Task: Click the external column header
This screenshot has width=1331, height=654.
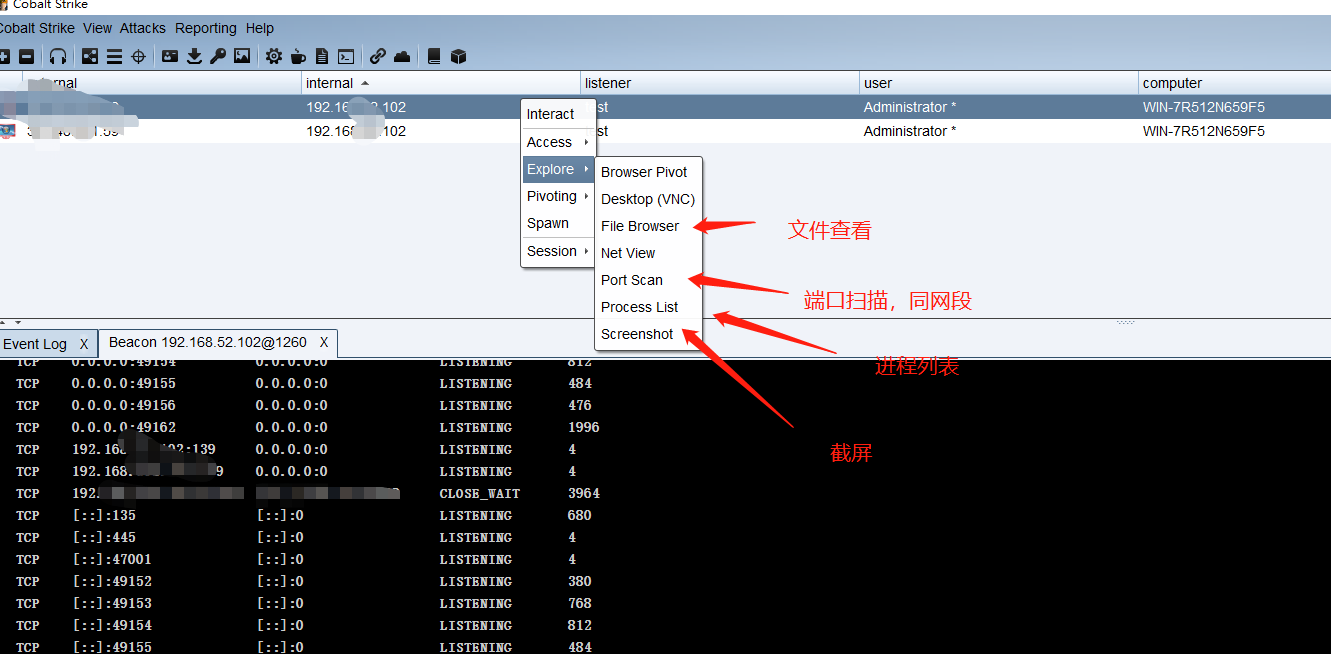Action: (x=162, y=83)
